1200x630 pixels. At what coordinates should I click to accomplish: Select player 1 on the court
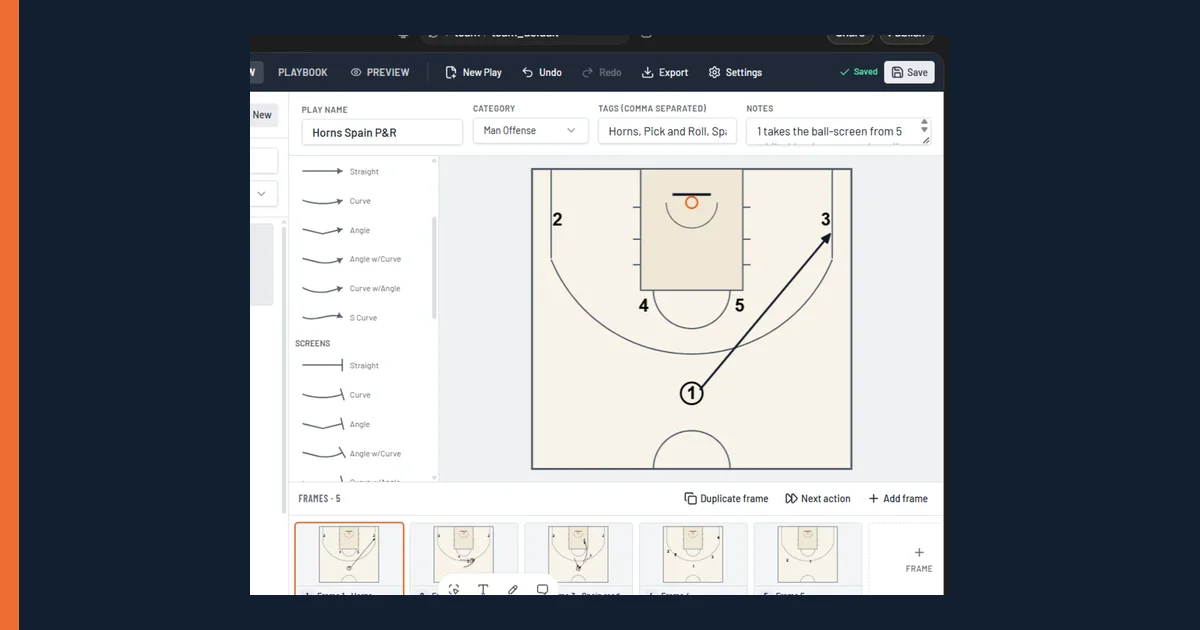click(691, 394)
